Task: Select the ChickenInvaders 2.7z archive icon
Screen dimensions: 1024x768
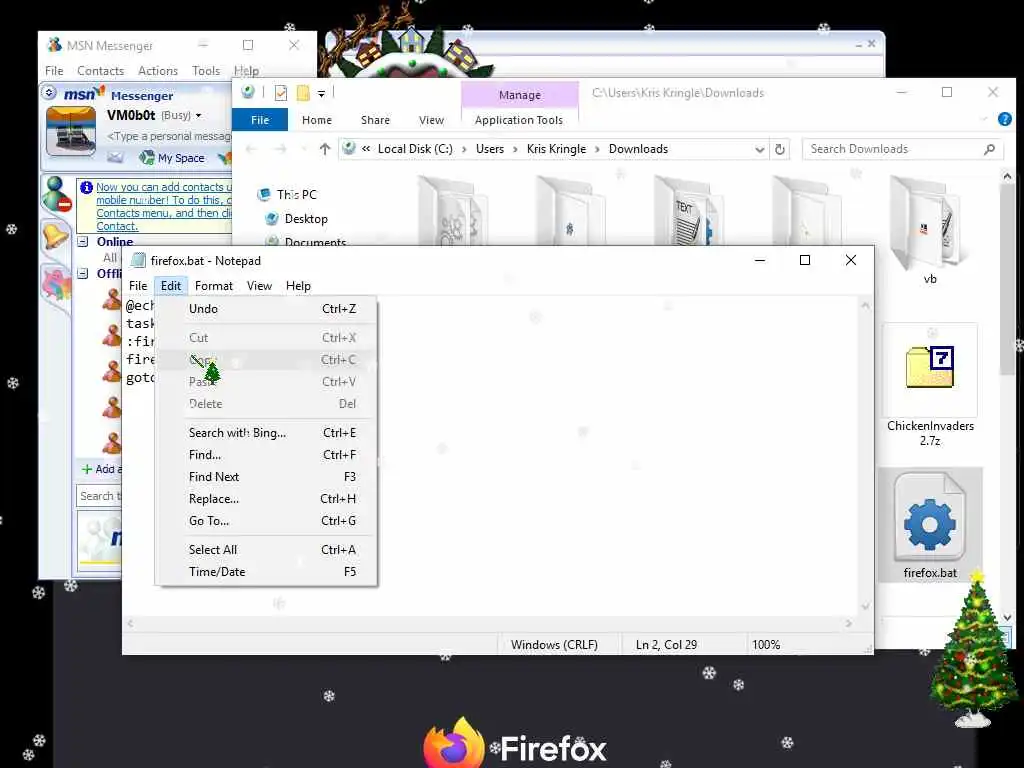Action: (930, 368)
